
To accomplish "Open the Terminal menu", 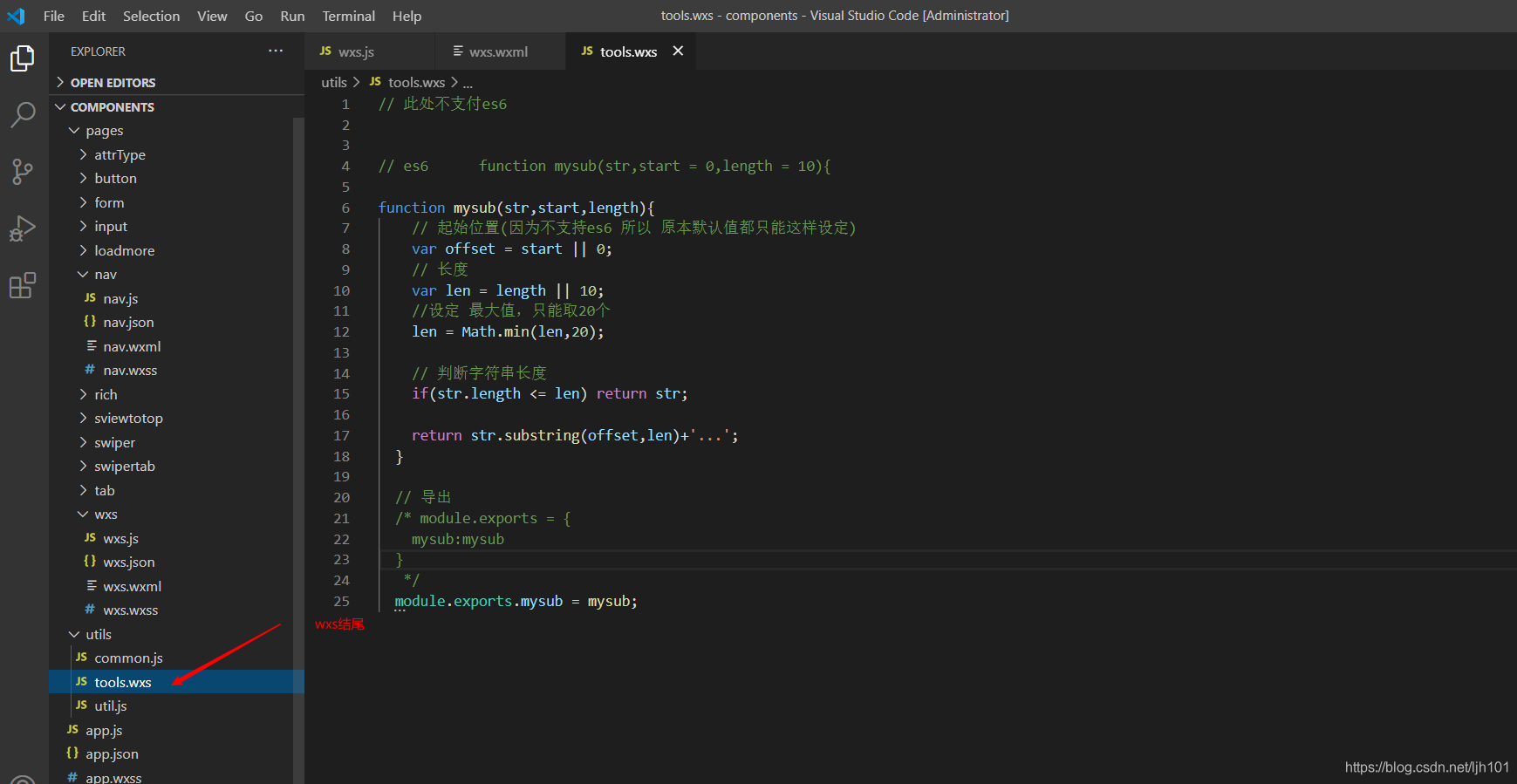I will click(x=348, y=16).
